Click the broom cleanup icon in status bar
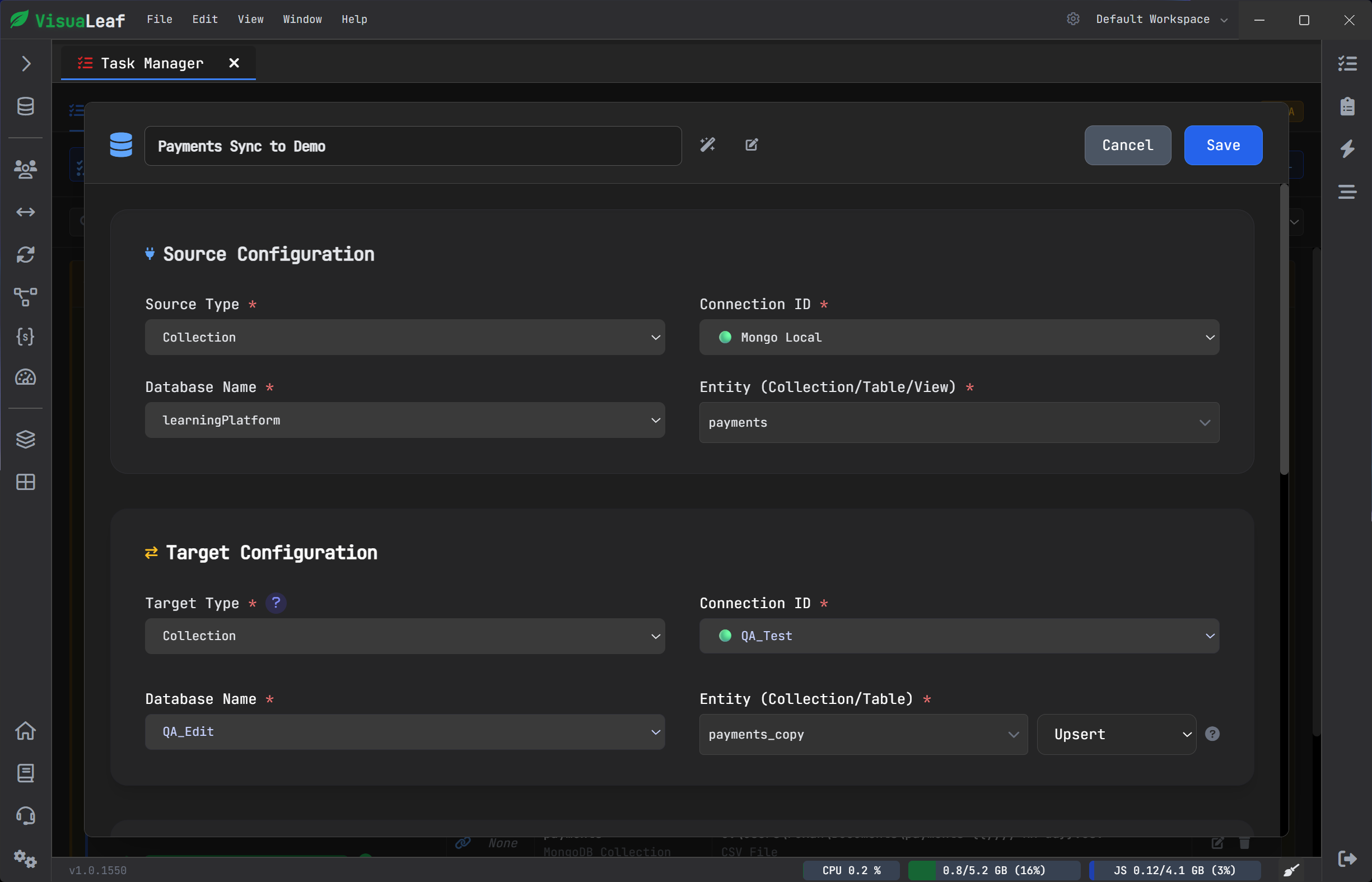Image resolution: width=1372 pixels, height=882 pixels. 1291,870
